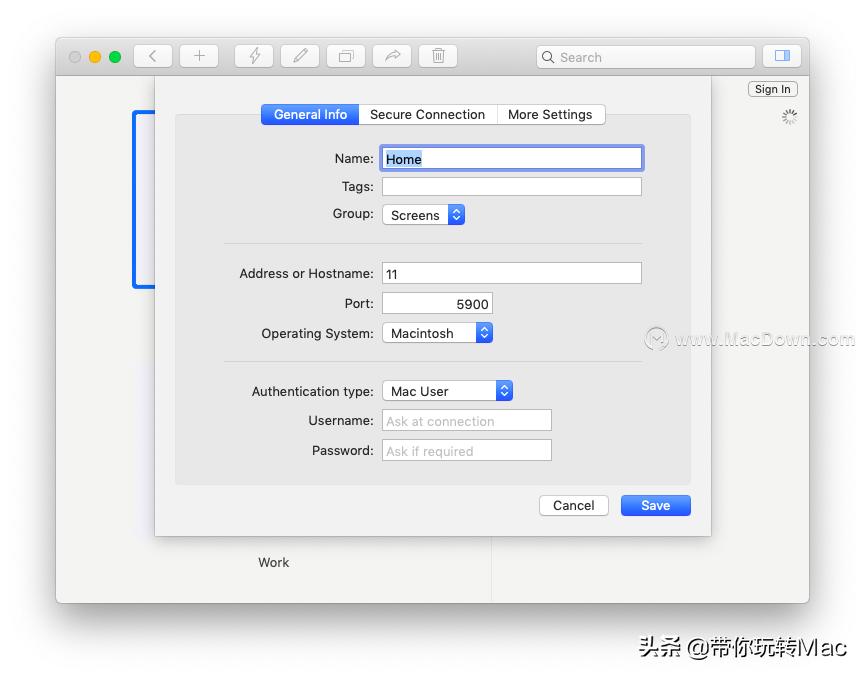The height and width of the screenshot is (677, 865).
Task: Click the empty Tags field
Action: (512, 186)
